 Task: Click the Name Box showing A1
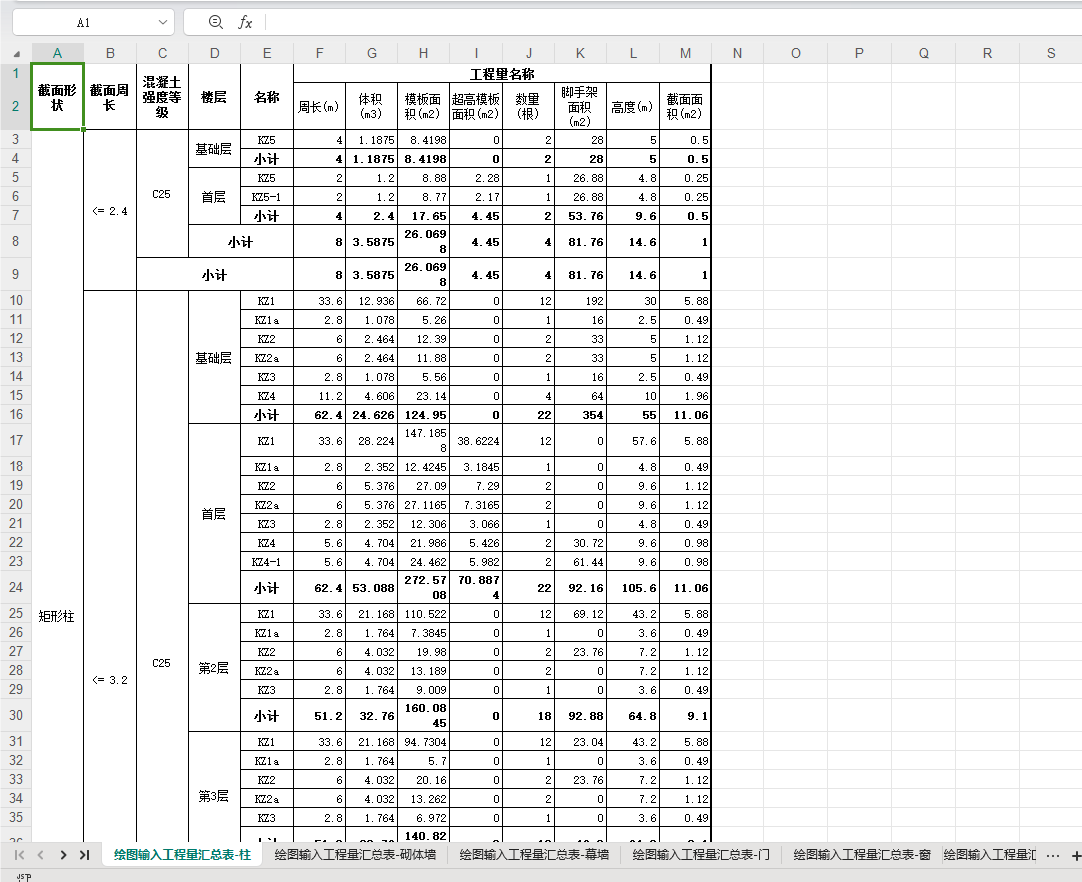coord(83,22)
